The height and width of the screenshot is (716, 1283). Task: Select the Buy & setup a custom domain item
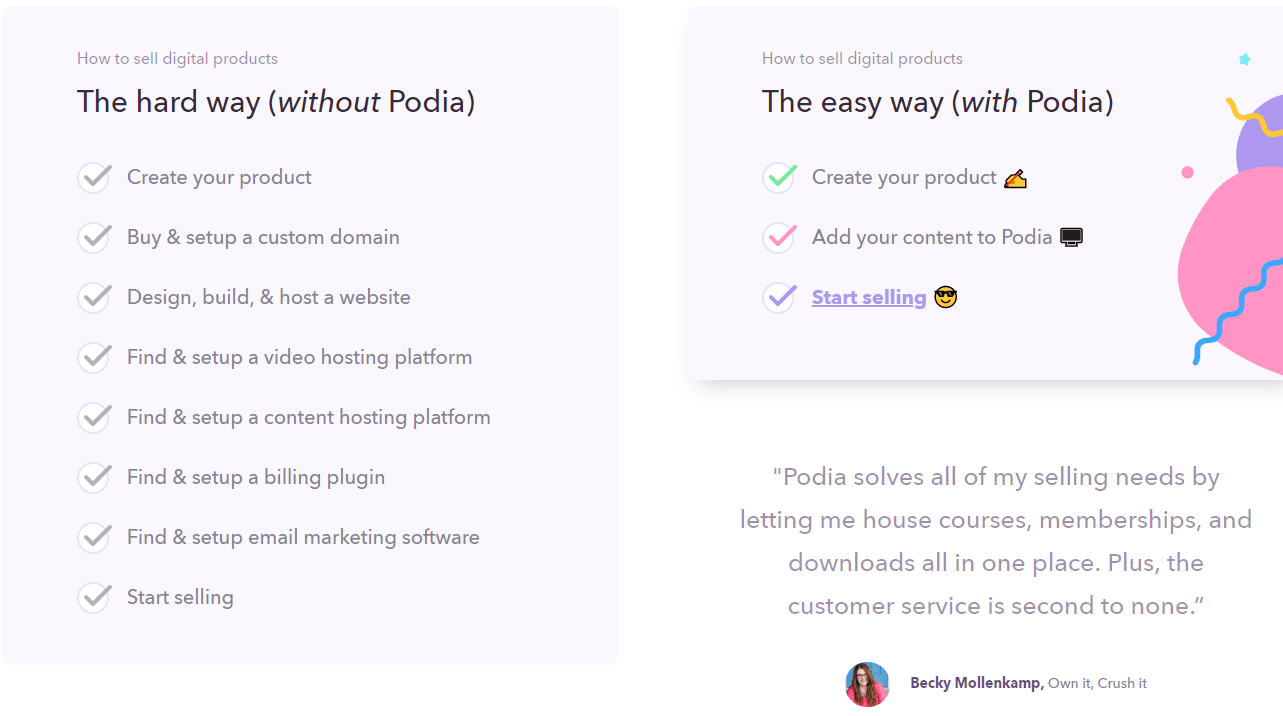point(263,237)
